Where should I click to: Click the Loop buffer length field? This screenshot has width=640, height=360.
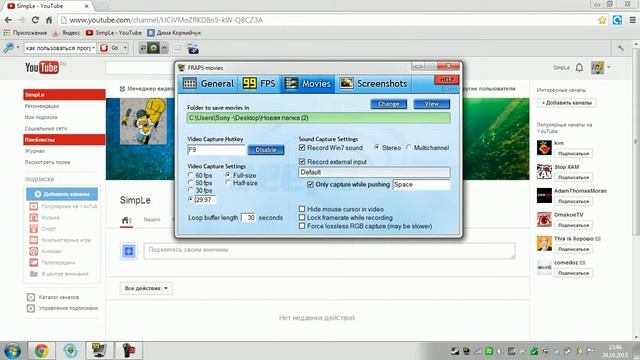(x=248, y=218)
